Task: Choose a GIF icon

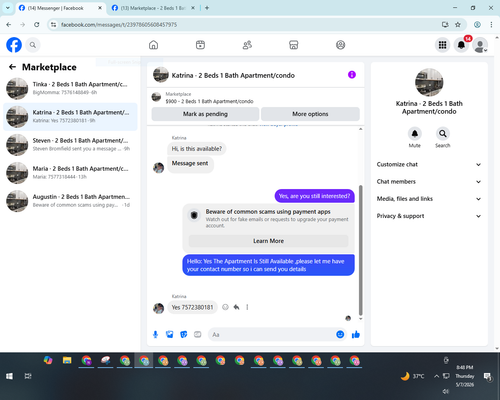Action: [198, 334]
